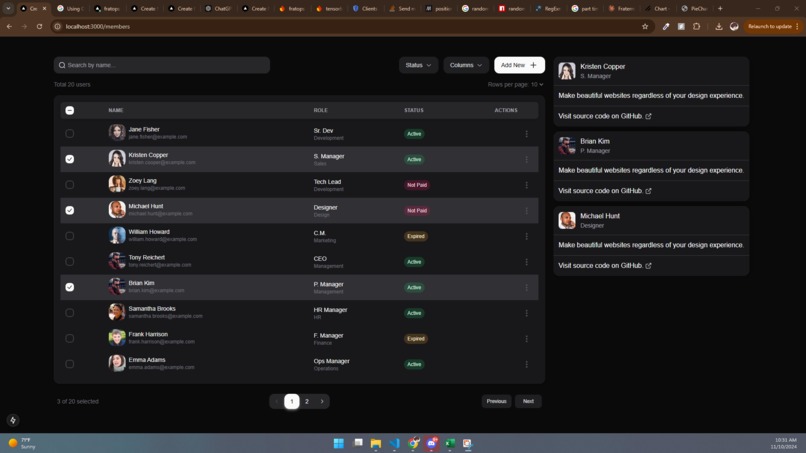The image size is (806, 453).
Task: Bookmark this page with star icon
Action: click(645, 26)
